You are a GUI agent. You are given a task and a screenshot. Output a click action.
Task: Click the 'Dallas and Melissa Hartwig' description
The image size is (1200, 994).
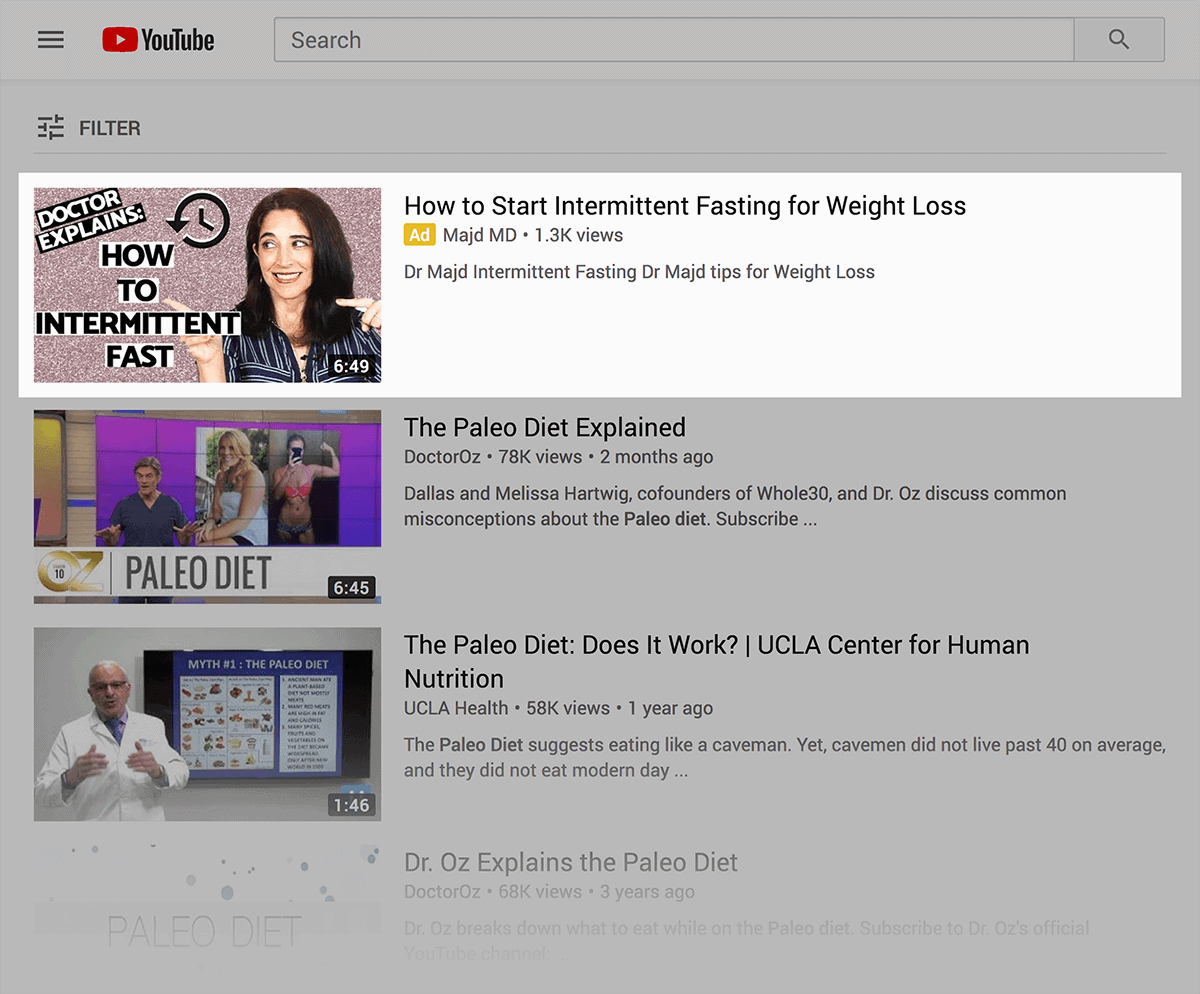coord(735,506)
